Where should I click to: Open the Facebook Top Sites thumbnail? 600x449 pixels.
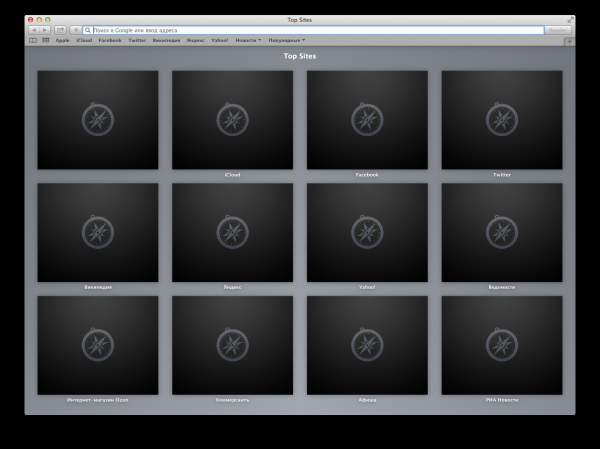tap(367, 120)
